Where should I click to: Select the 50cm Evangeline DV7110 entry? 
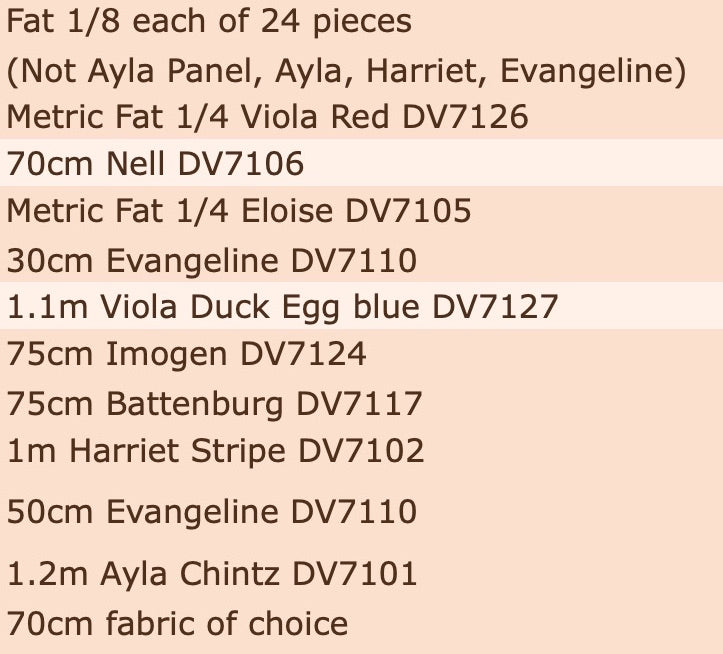(212, 511)
